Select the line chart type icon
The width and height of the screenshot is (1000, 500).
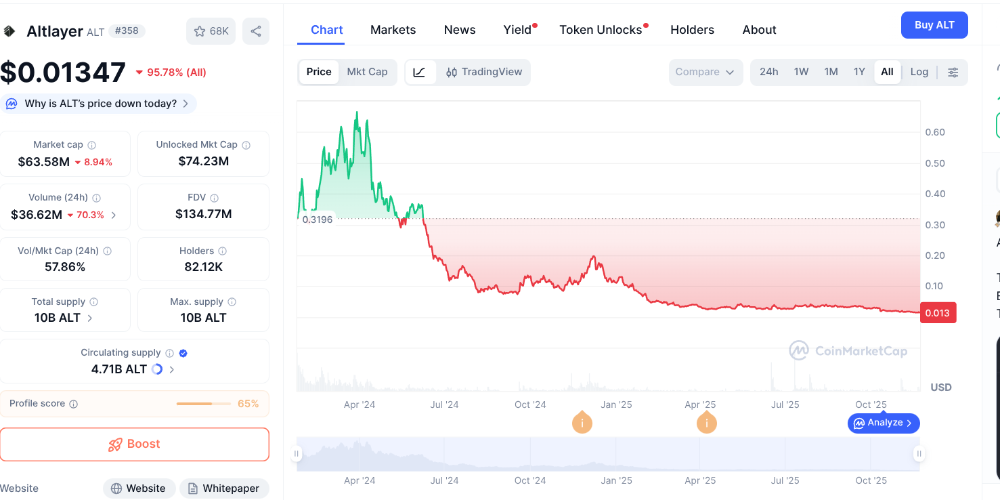pyautogui.click(x=420, y=72)
